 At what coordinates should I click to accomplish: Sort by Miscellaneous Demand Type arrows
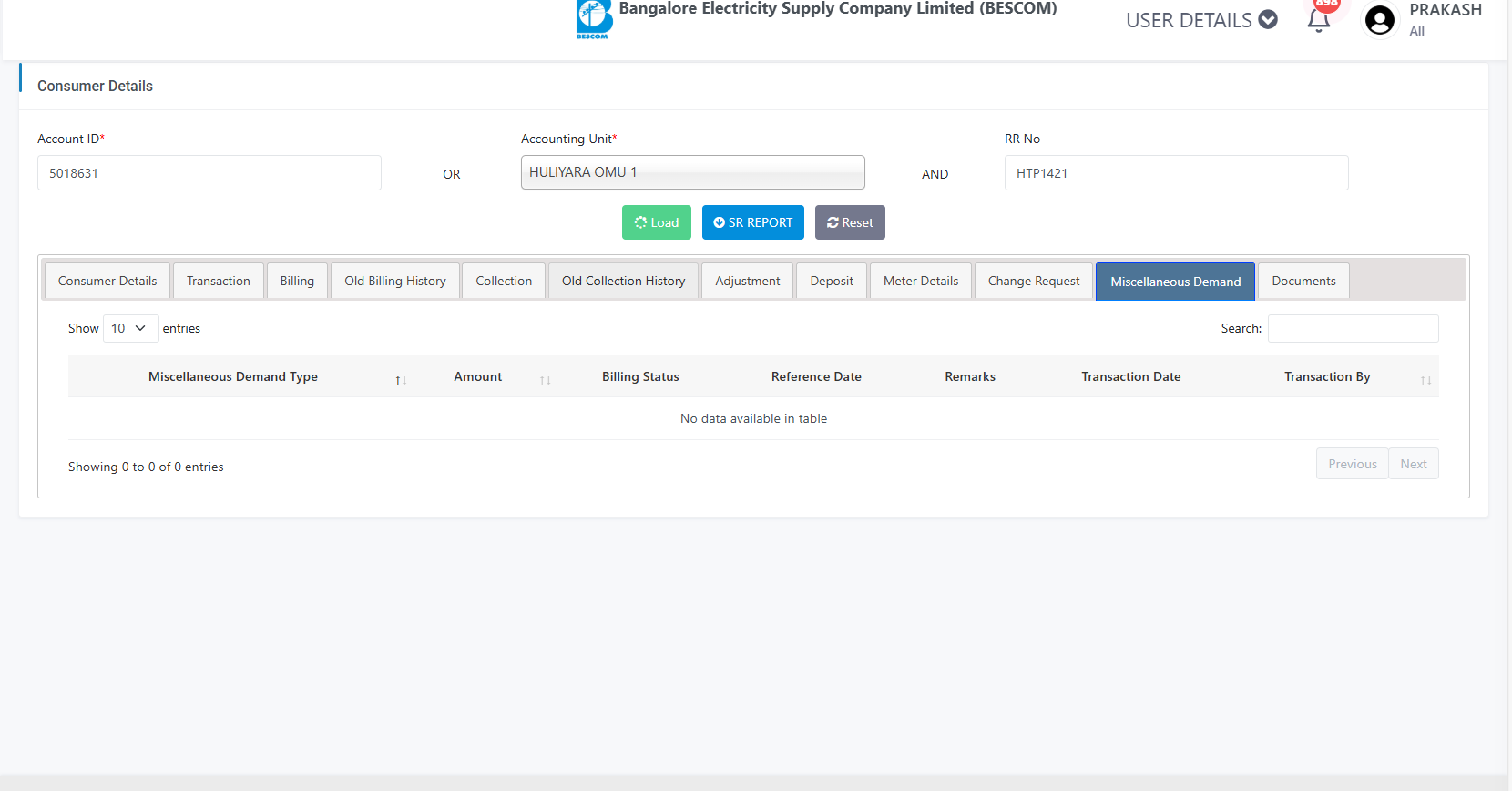coord(401,380)
